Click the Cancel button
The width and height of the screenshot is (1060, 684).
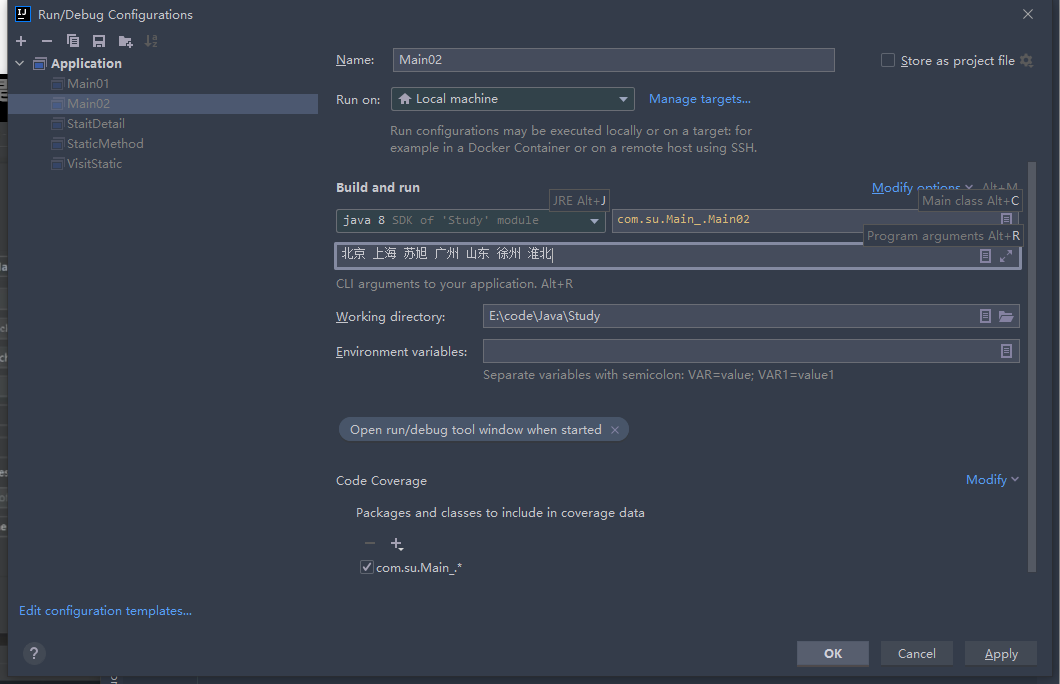tap(917, 653)
